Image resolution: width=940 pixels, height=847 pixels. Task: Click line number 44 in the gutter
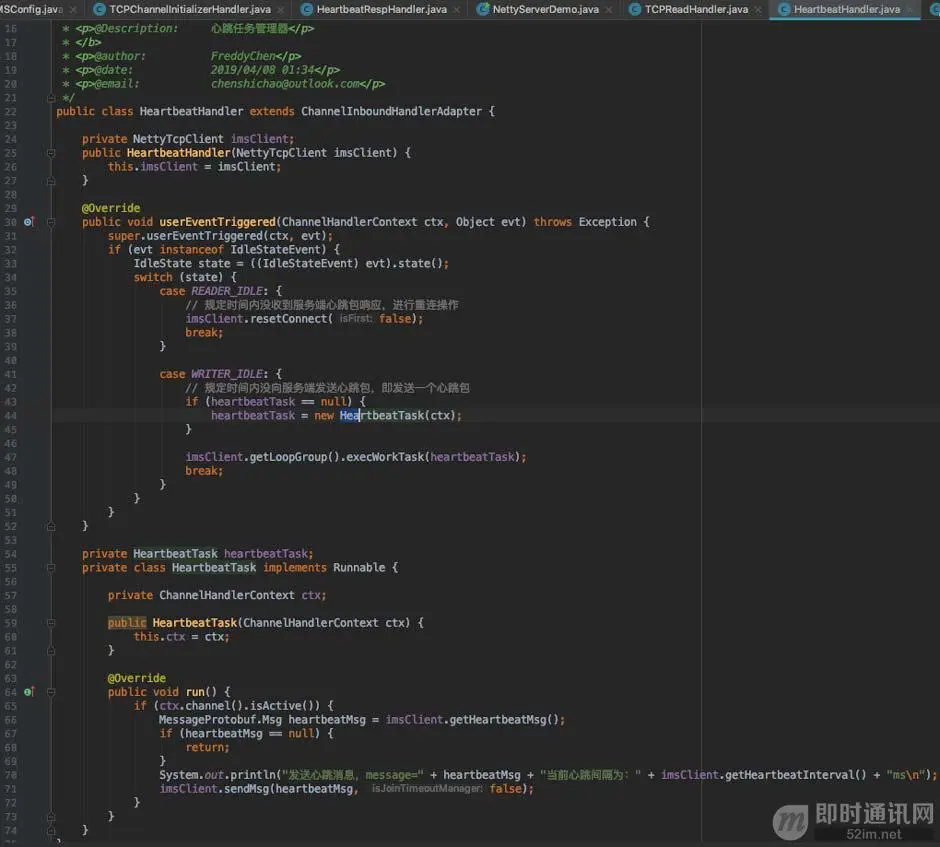coord(11,415)
